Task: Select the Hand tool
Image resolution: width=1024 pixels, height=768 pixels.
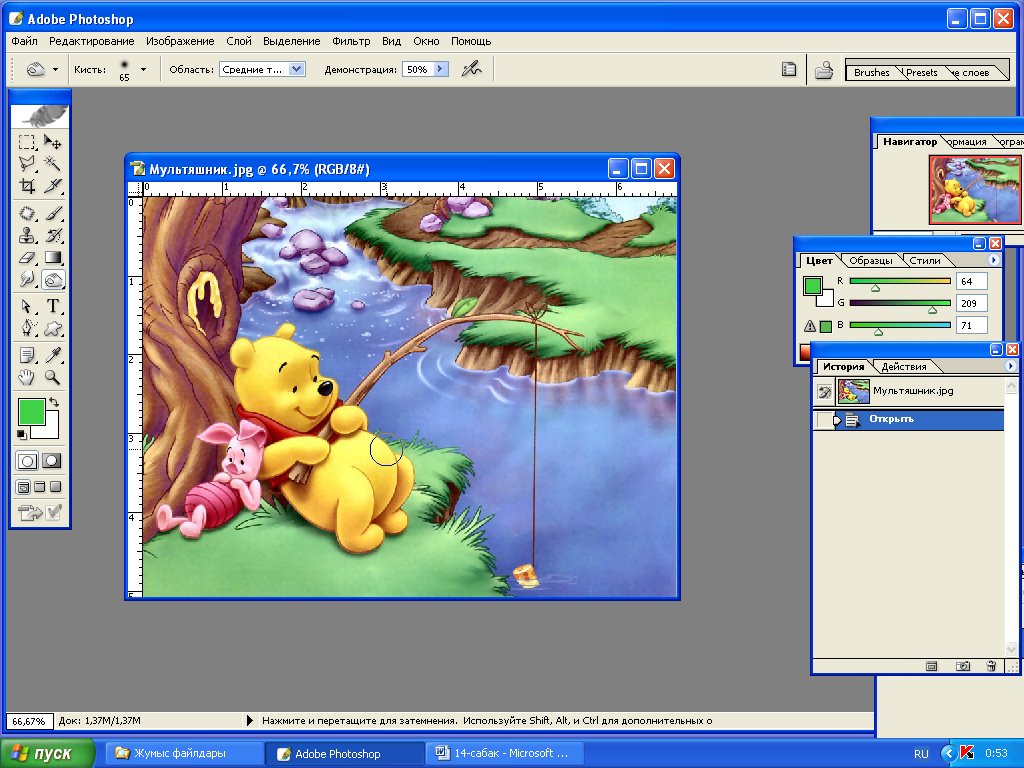Action: pyautogui.click(x=27, y=377)
